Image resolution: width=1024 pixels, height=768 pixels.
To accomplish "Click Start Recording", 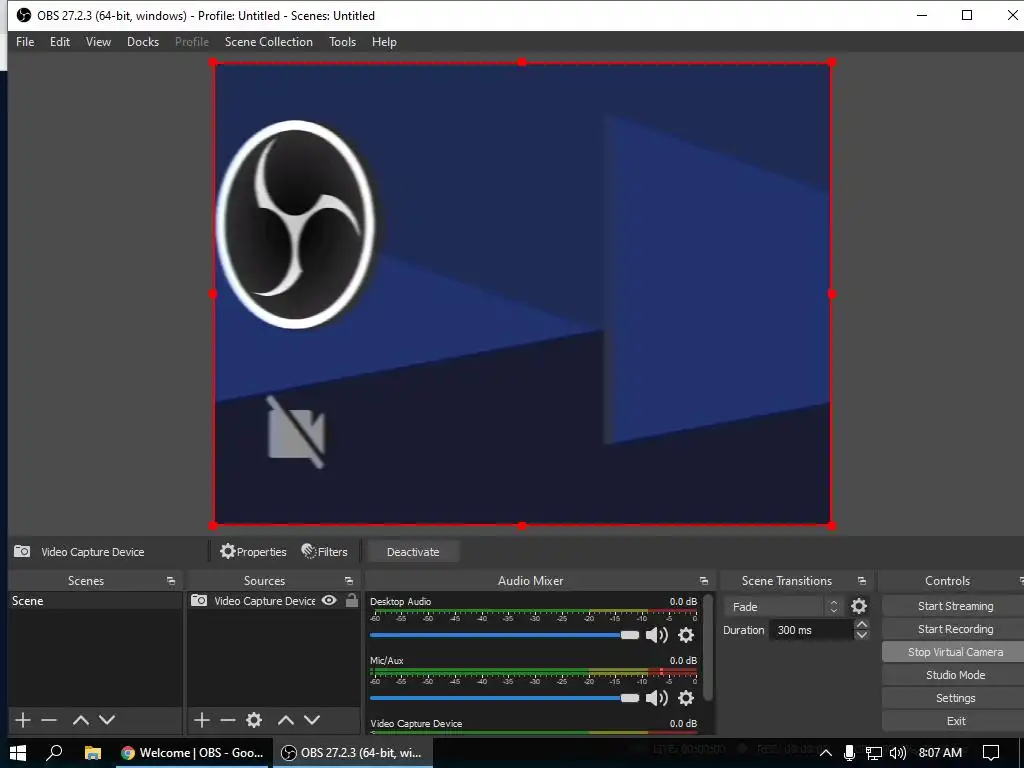I will [955, 629].
